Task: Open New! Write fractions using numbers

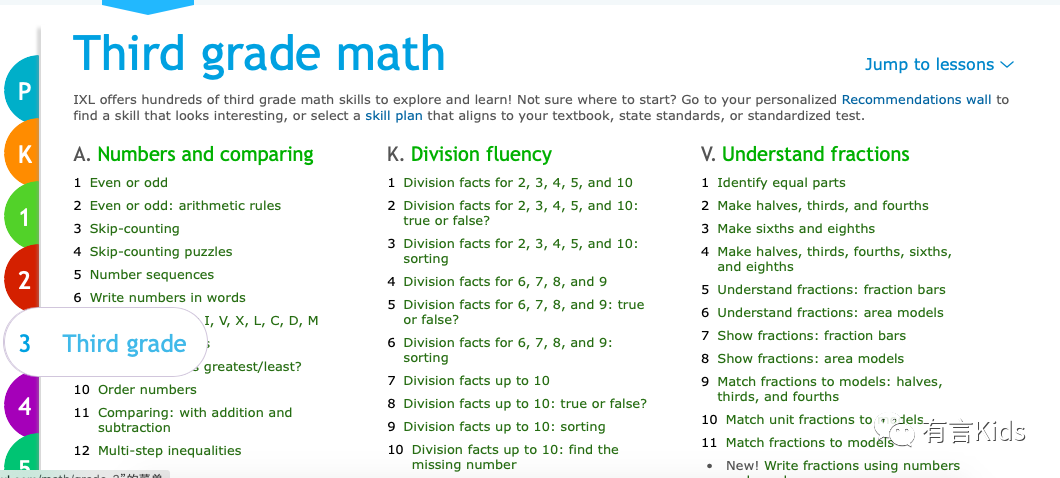Action: tap(843, 466)
